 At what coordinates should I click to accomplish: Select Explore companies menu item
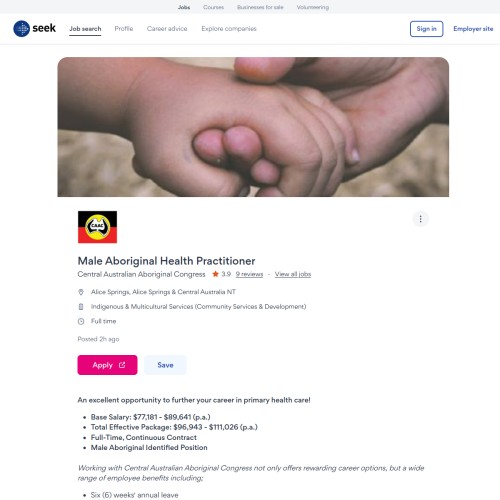click(229, 29)
